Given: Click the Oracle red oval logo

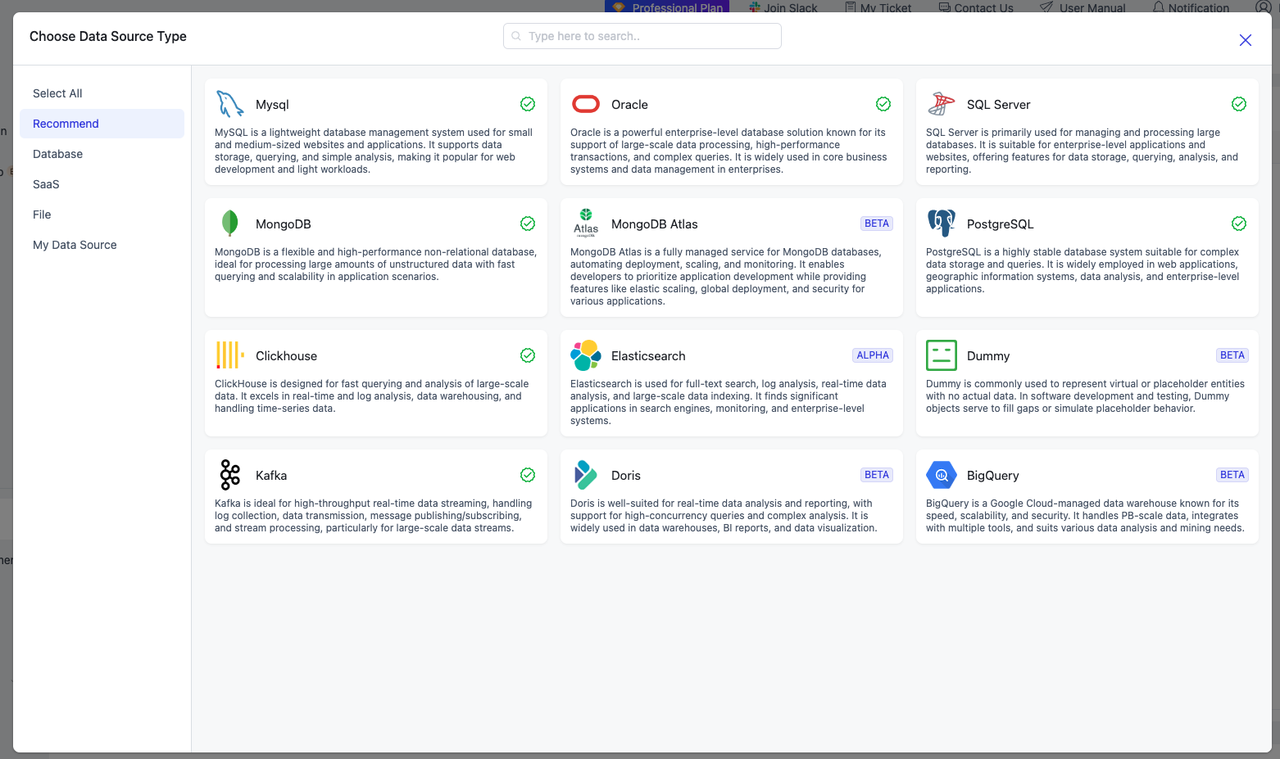Looking at the screenshot, I should point(586,104).
